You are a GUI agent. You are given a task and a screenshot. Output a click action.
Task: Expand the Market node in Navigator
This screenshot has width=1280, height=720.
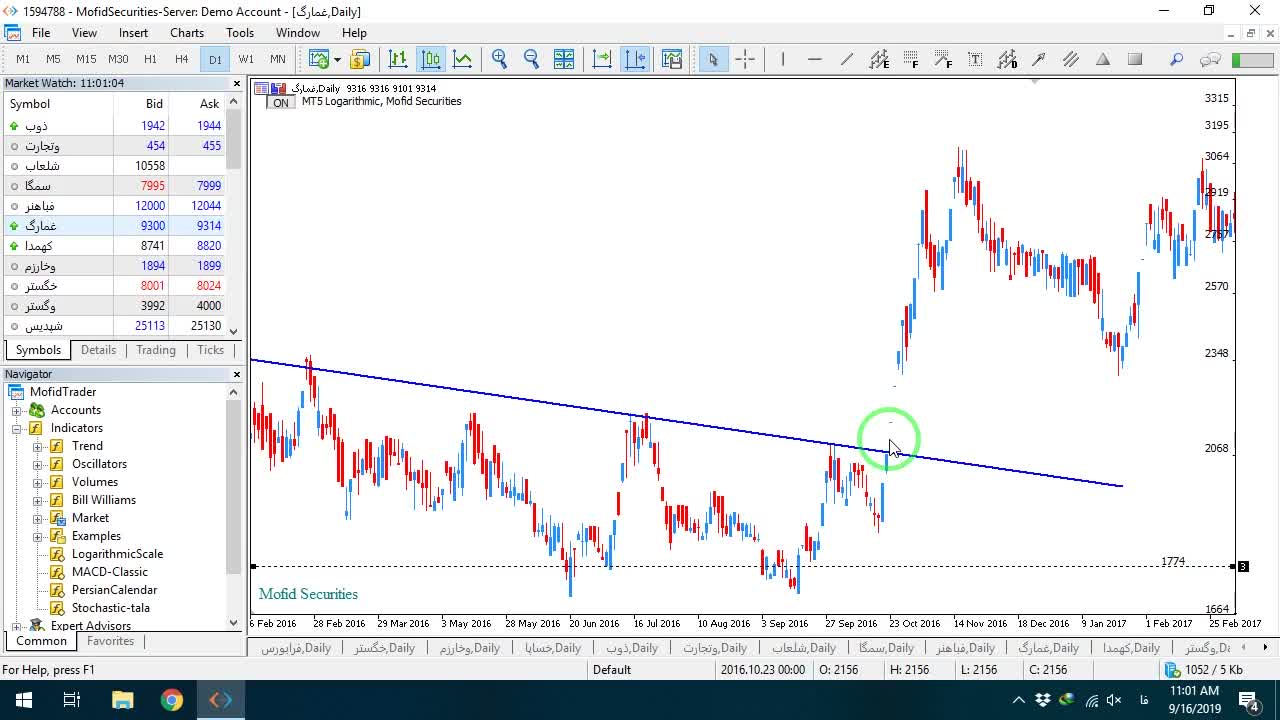pos(38,518)
